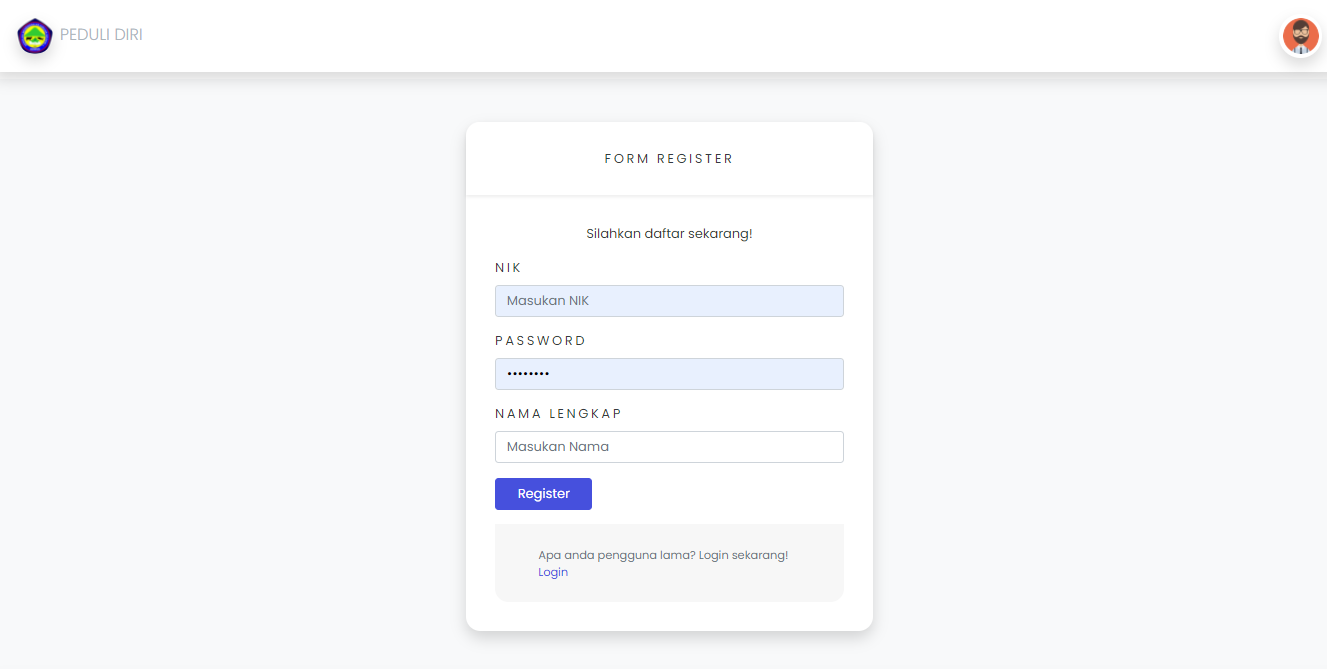Focus the Password input field
Screen dimensions: 1327x669
tap(668, 373)
